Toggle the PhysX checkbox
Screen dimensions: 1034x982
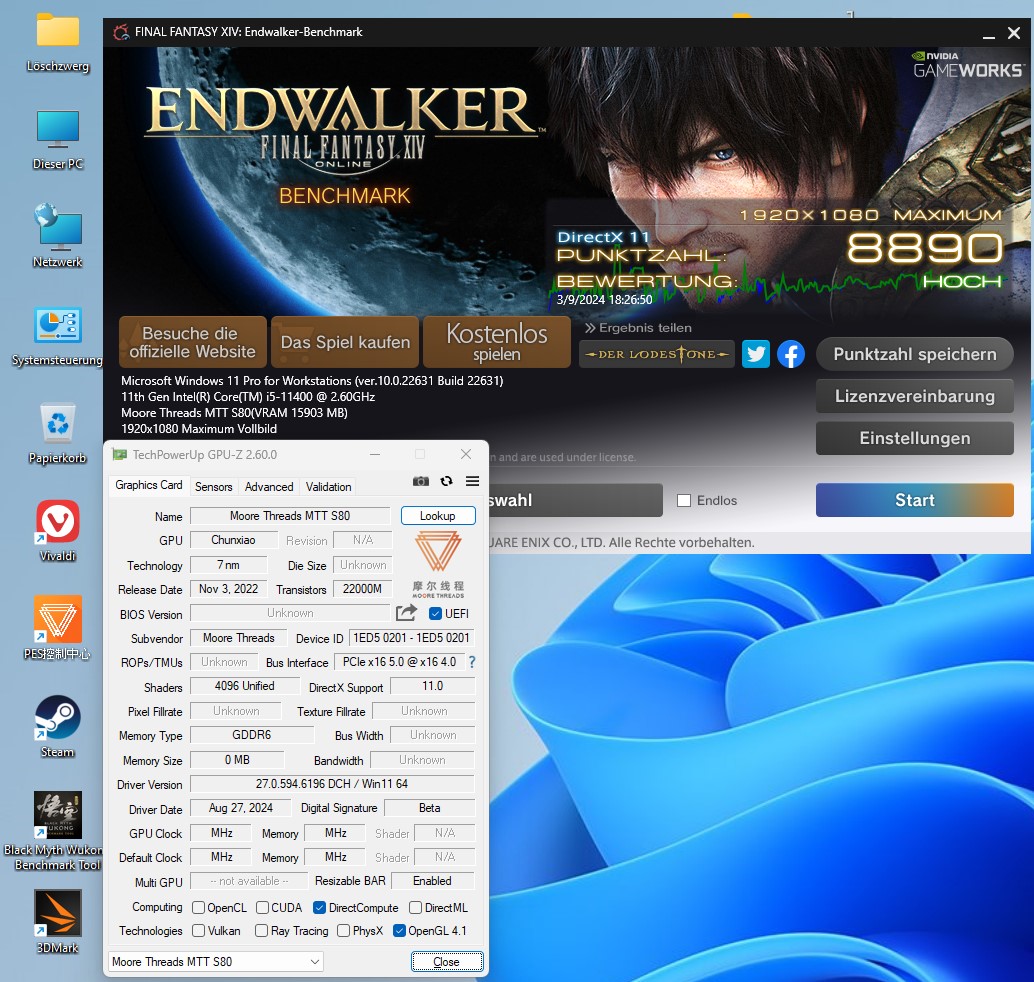344,931
